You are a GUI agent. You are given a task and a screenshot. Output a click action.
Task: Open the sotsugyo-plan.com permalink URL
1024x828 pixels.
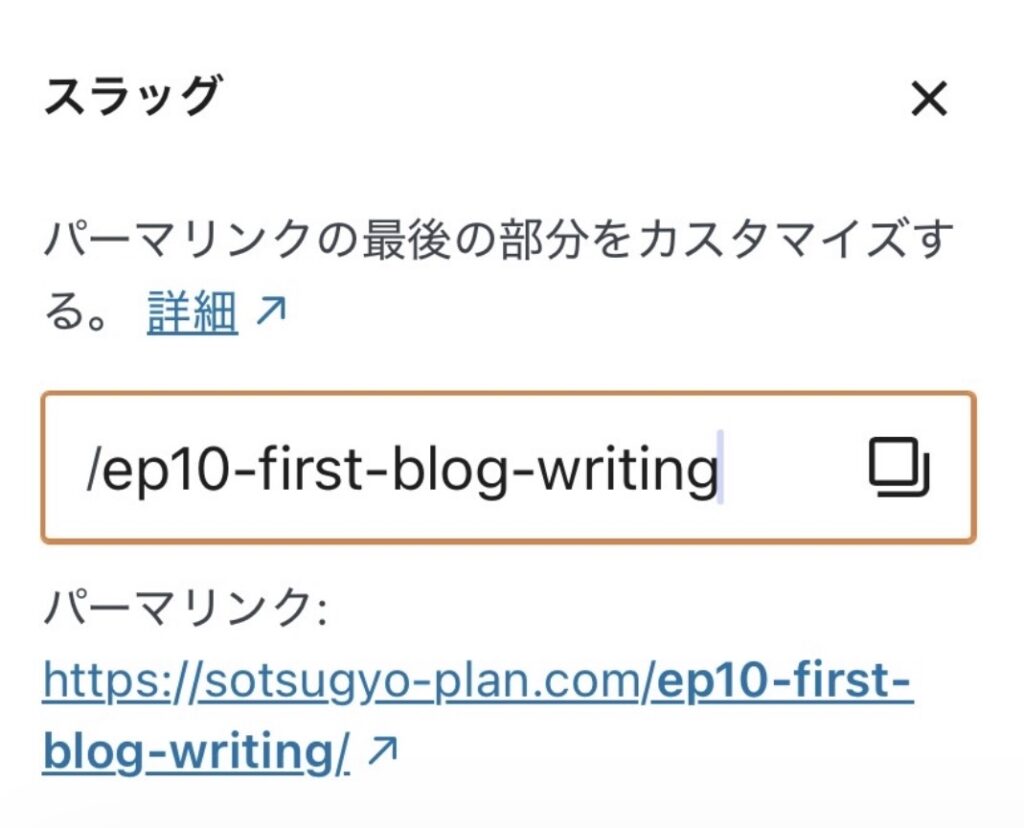coord(477,716)
